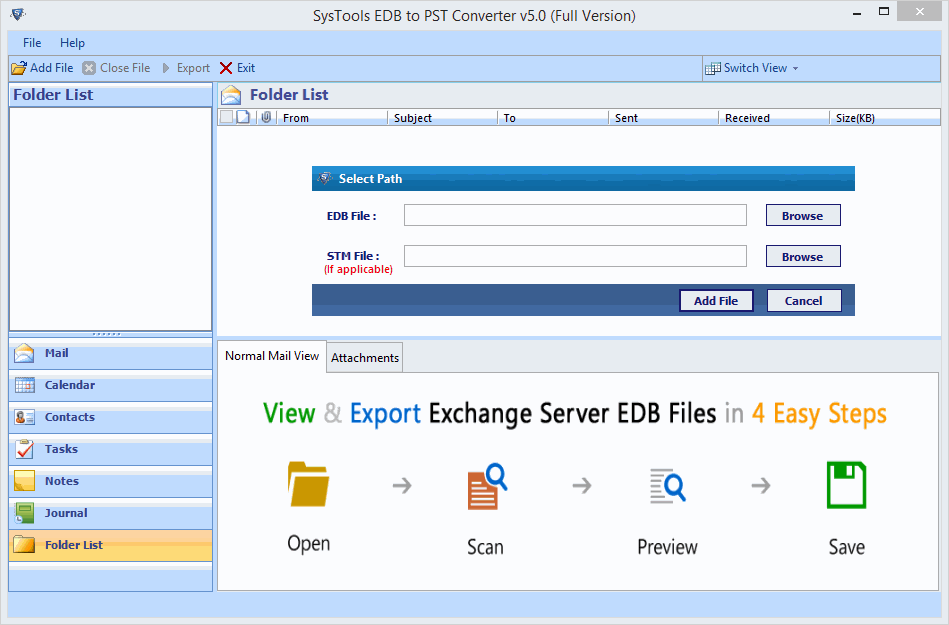Viewport: 949px width, 625px height.
Task: Open the Switch View dropdown arrow
Action: click(x=795, y=68)
